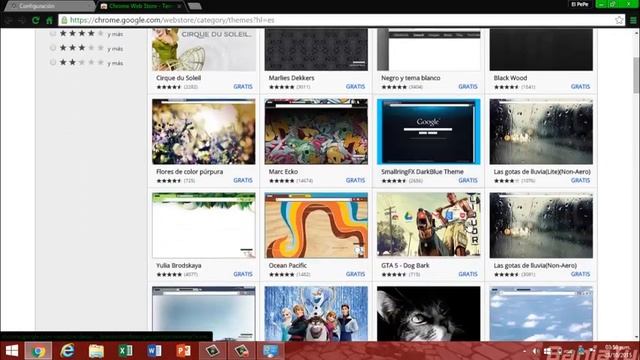
Task: Filter by three stars y más
Action: [x=86, y=48]
